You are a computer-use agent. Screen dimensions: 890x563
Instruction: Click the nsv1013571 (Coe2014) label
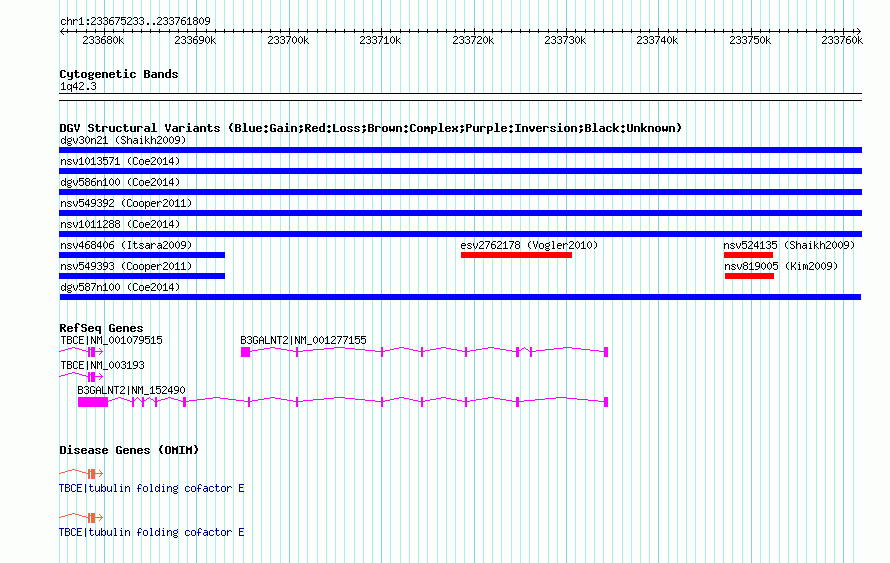coord(120,161)
